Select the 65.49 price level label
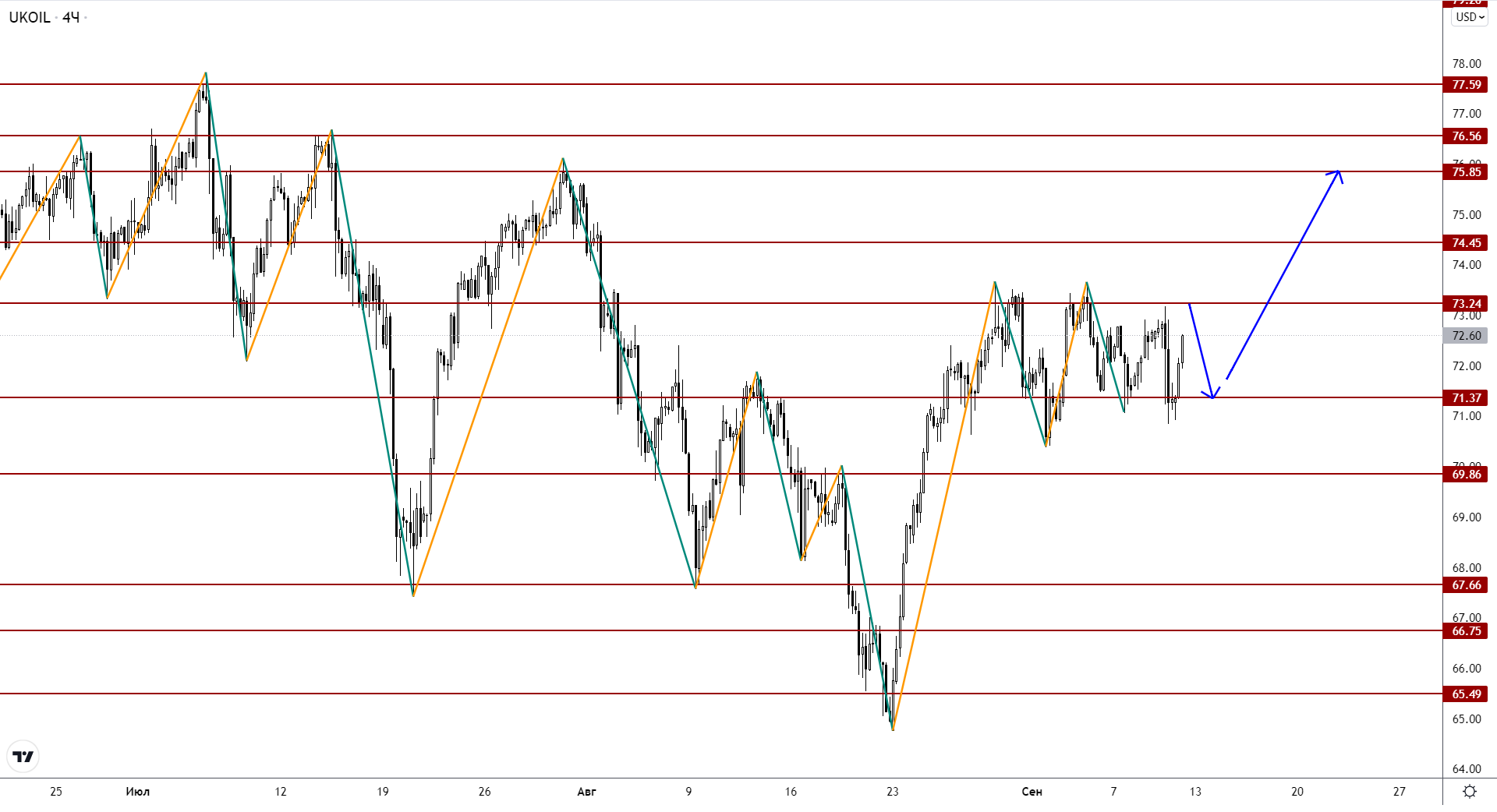 [x=1466, y=694]
